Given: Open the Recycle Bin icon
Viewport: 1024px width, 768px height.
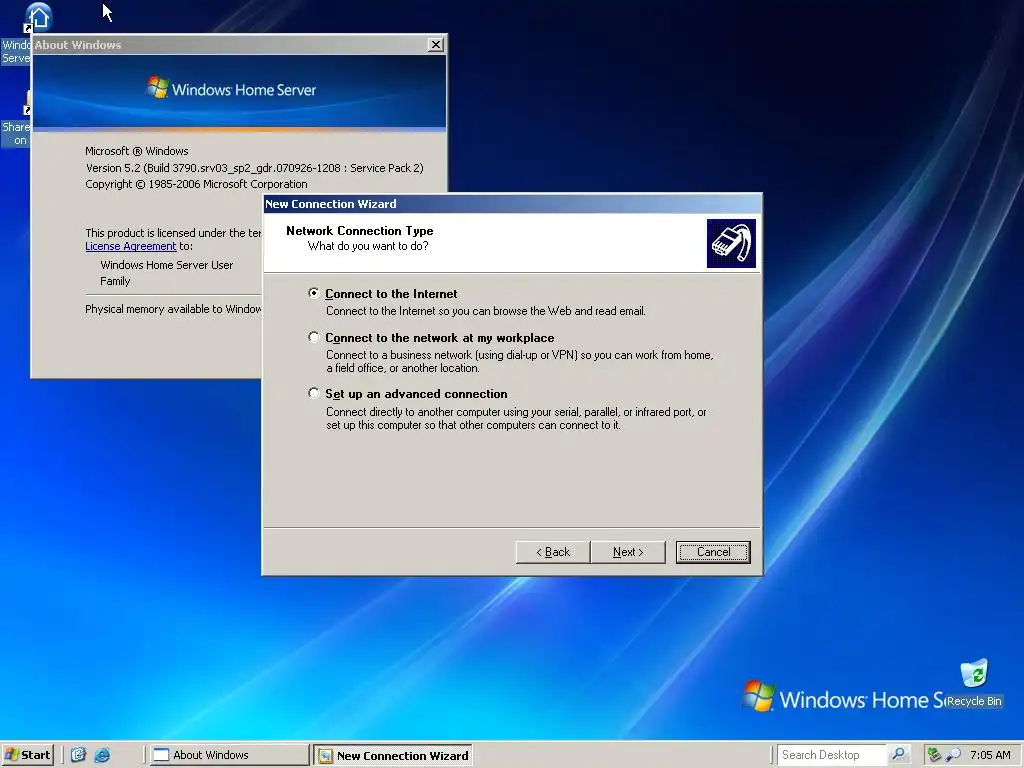Looking at the screenshot, I should point(974,682).
